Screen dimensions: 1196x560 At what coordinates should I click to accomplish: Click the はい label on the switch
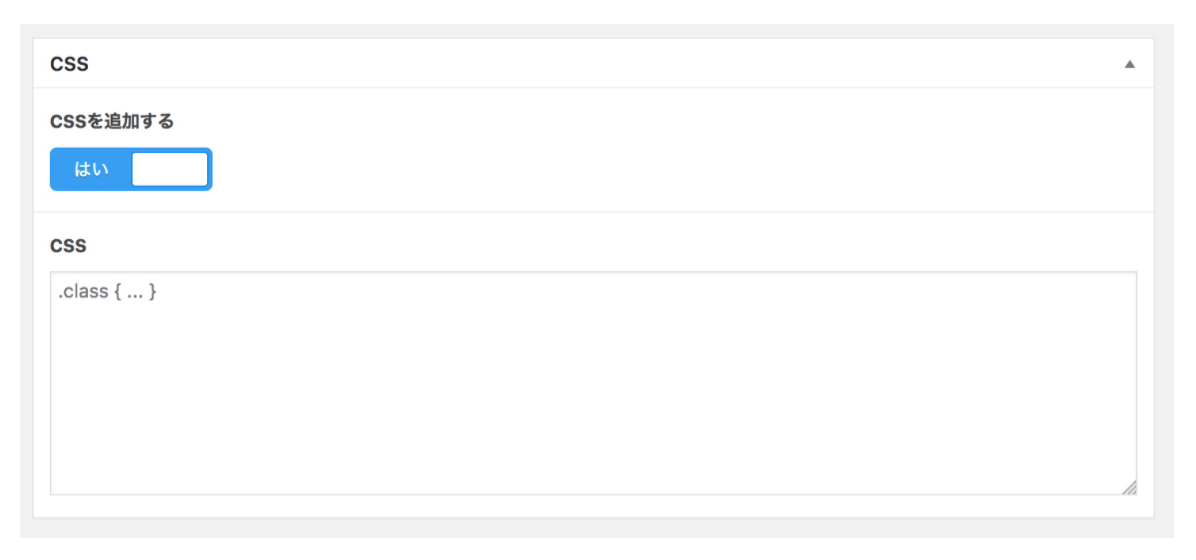pos(92,170)
